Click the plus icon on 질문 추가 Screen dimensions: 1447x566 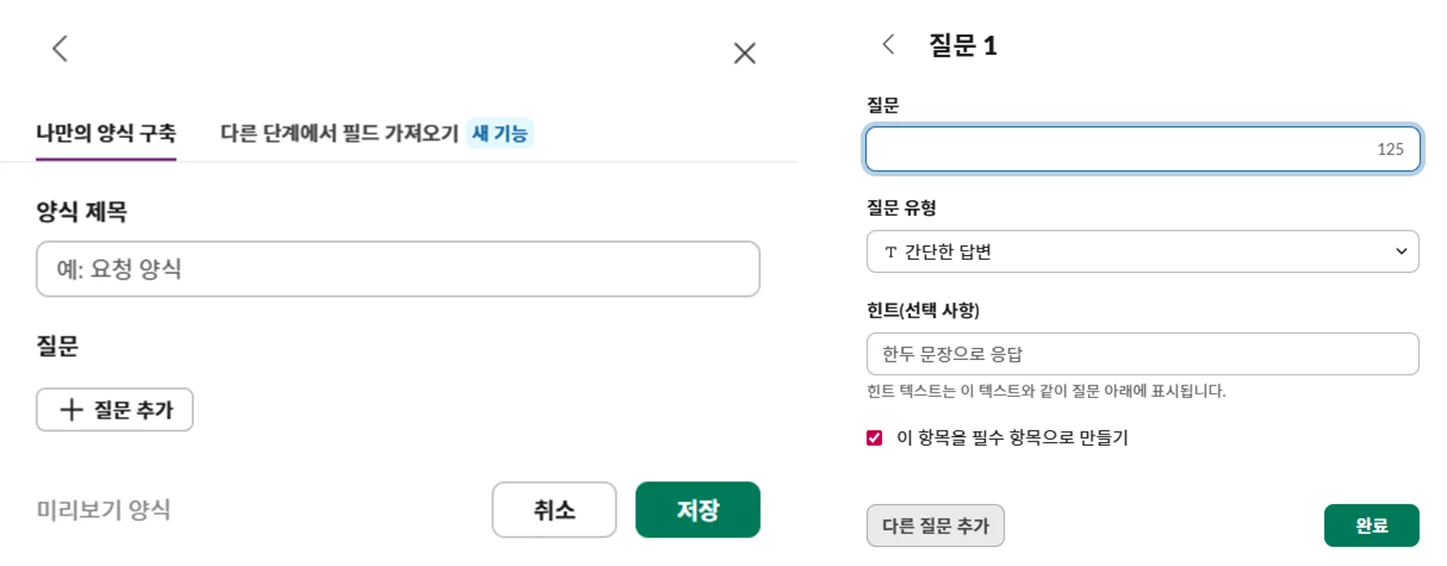[70, 410]
